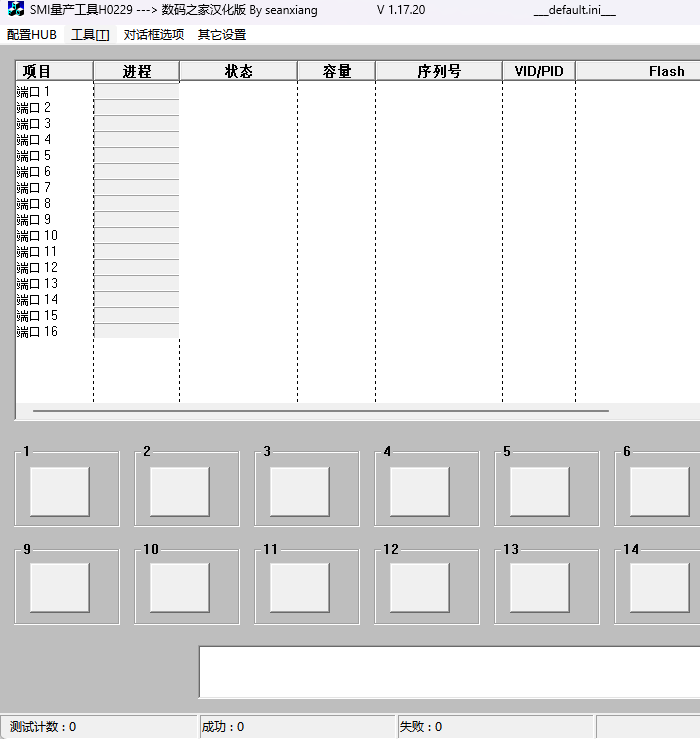Image resolution: width=700 pixels, height=739 pixels.
Task: Click the 进程 column header
Action: coord(136,71)
